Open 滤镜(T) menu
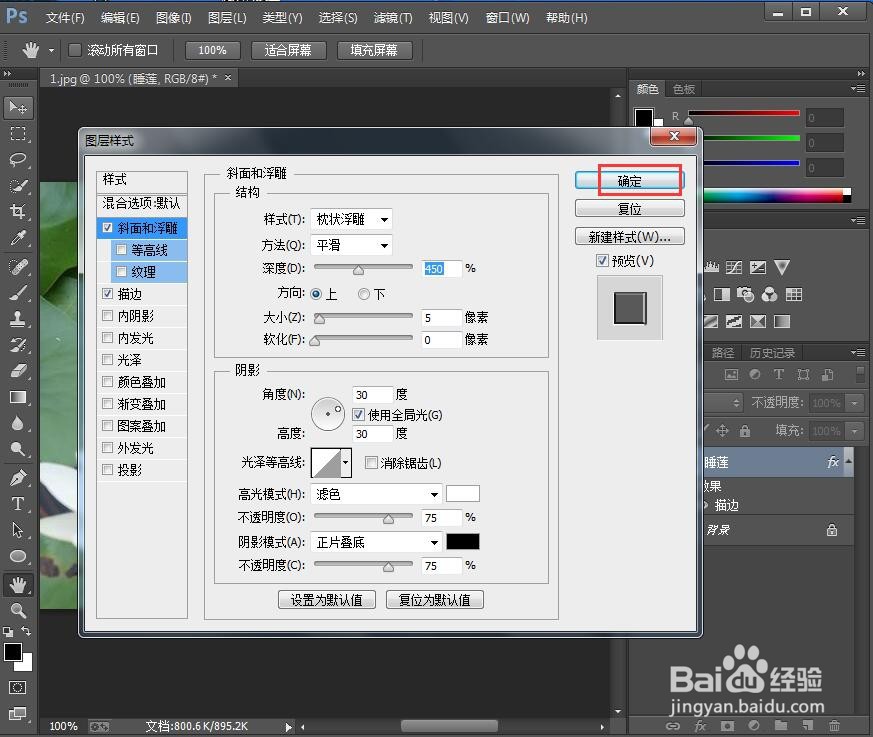This screenshot has height=737, width=873. (x=393, y=18)
